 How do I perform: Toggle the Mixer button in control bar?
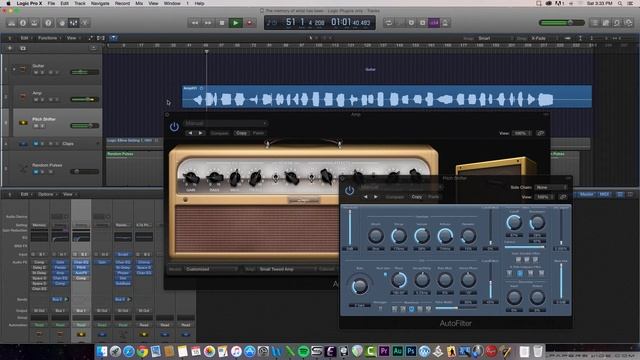(x=73, y=23)
